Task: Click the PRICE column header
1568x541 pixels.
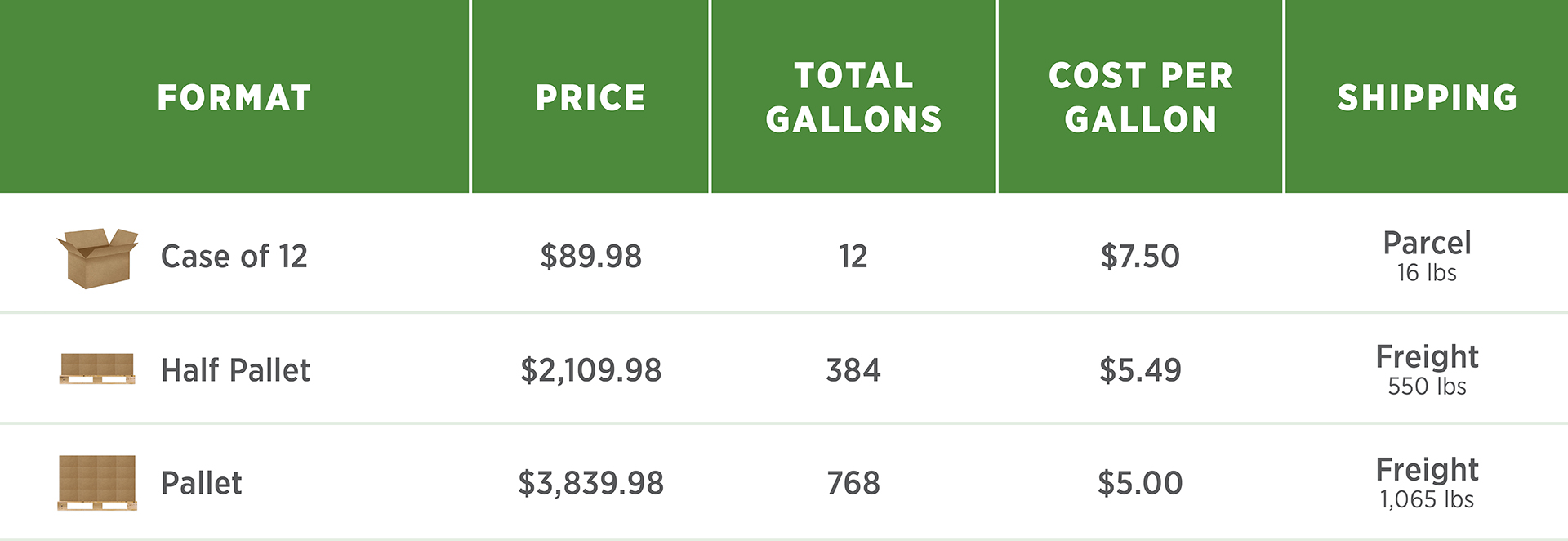Action: pos(590,98)
